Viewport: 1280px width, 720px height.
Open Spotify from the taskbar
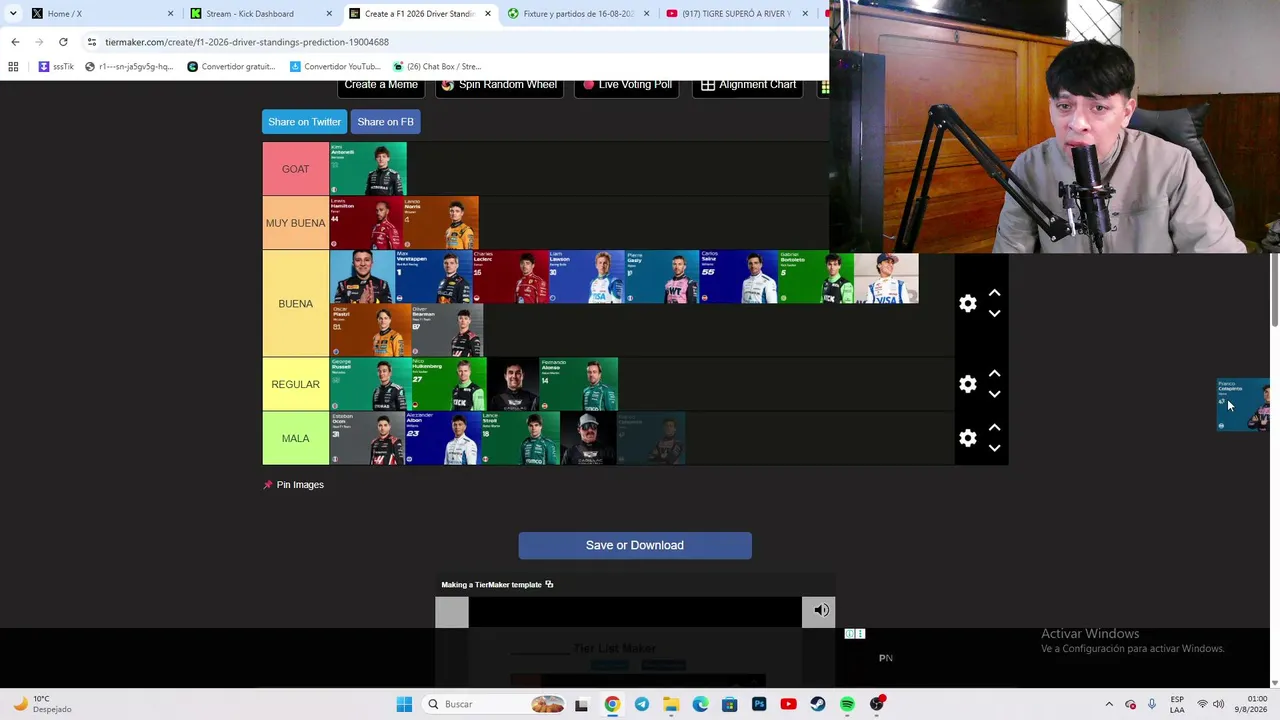(847, 704)
